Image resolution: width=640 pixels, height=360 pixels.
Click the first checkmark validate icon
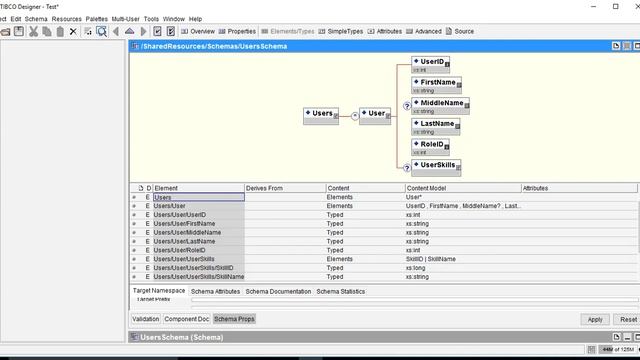tap(157, 31)
